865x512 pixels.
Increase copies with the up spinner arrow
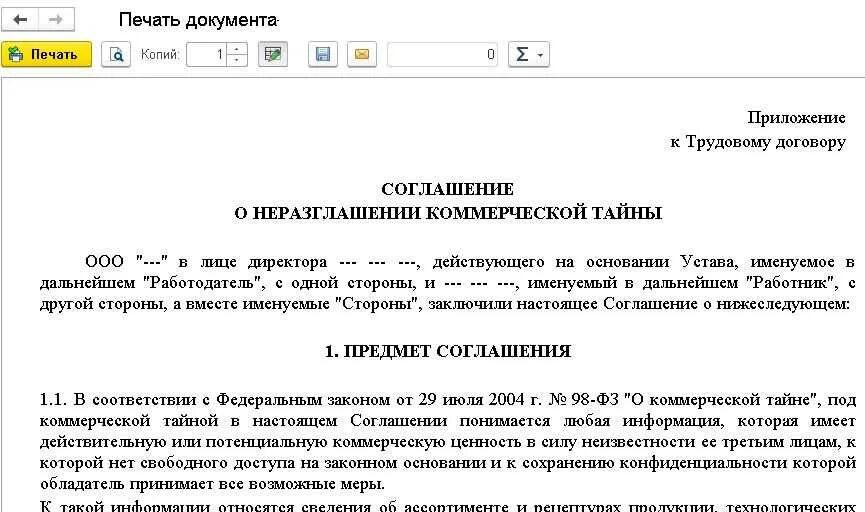click(237, 49)
